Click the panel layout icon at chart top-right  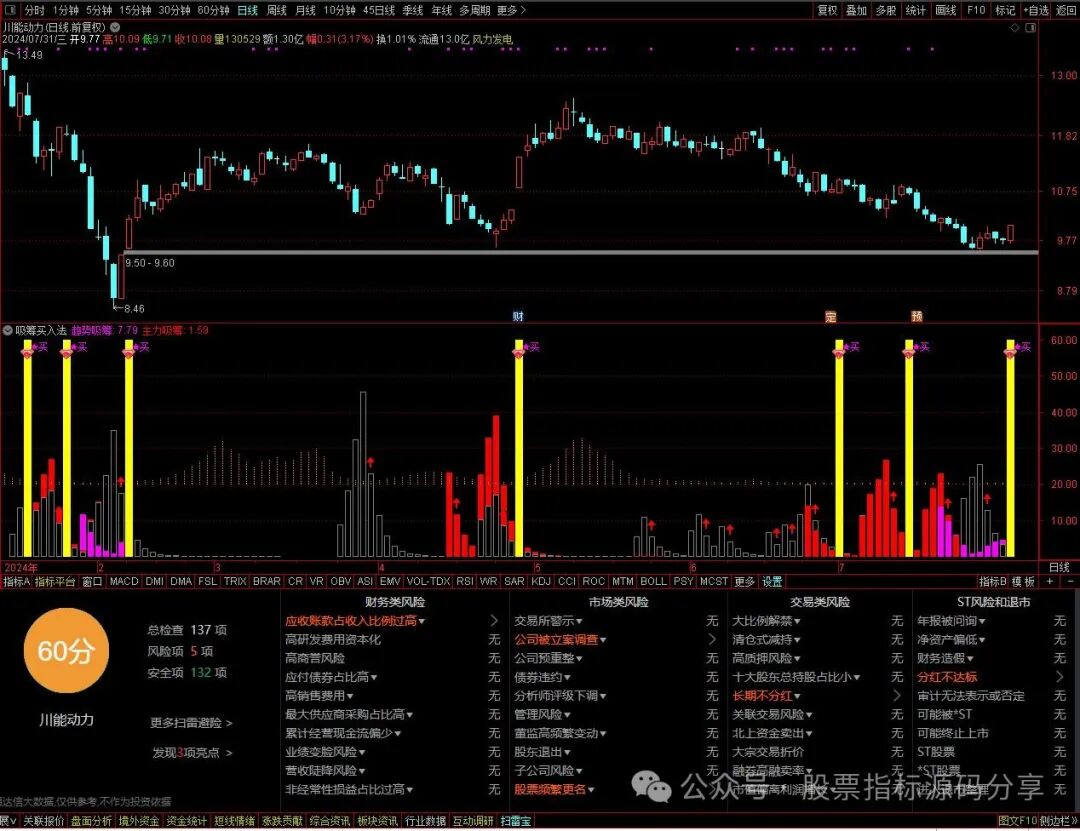[x=1030, y=28]
